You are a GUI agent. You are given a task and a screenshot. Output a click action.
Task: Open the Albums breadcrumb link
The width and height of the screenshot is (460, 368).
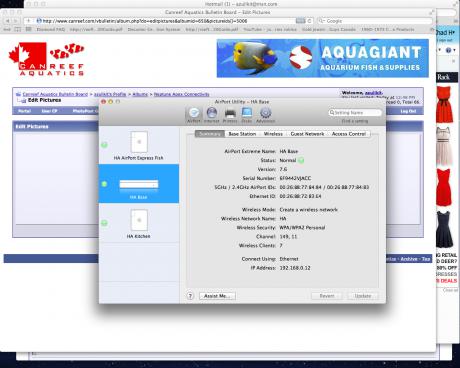pyautogui.click(x=140, y=94)
